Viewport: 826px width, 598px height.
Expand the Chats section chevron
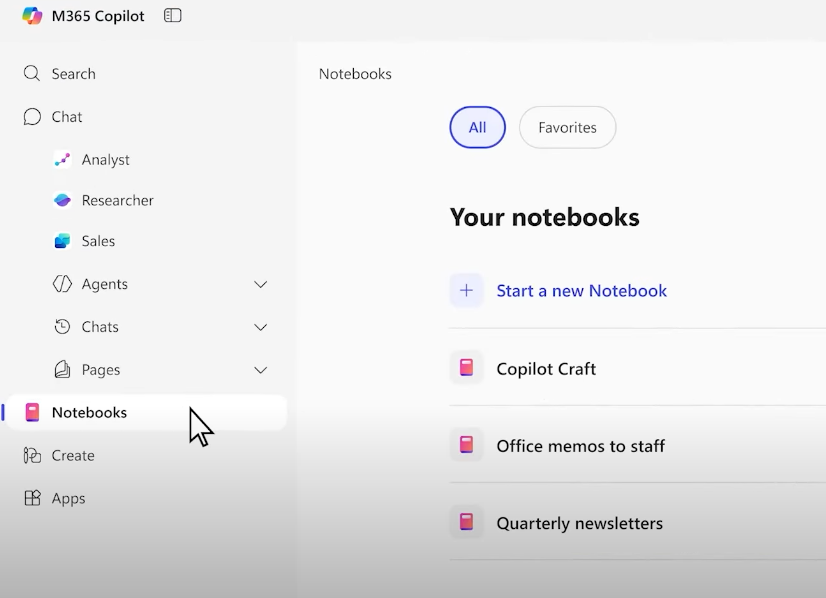click(x=260, y=327)
